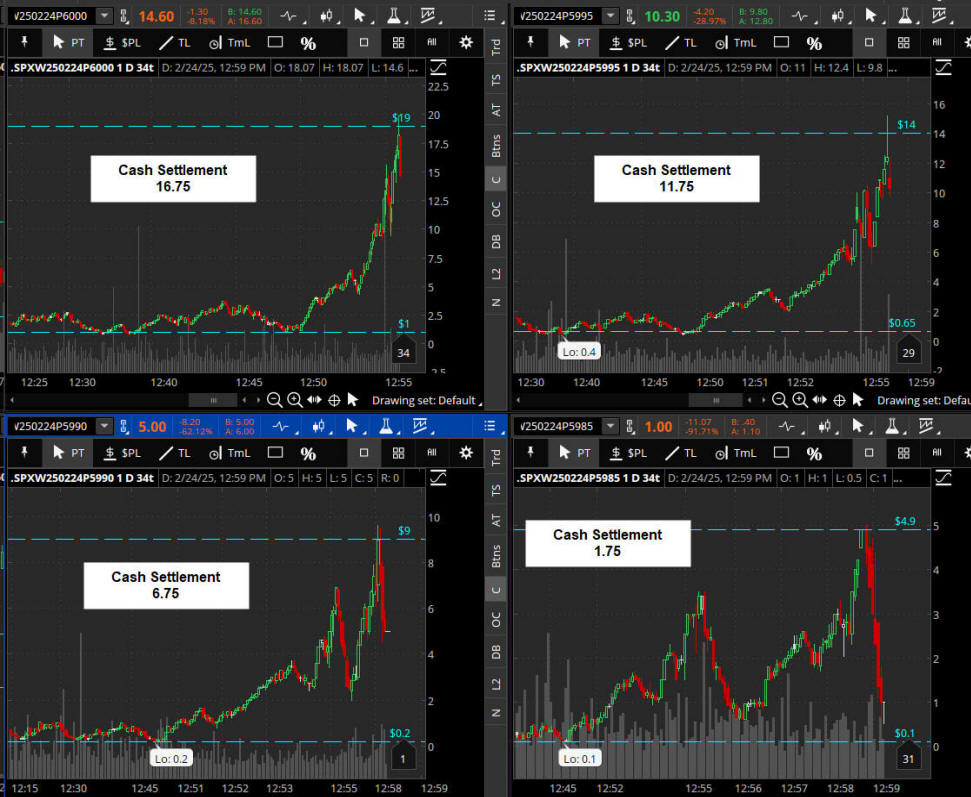Click the pin icon in P6000 chart toolbar

[x=25, y=42]
